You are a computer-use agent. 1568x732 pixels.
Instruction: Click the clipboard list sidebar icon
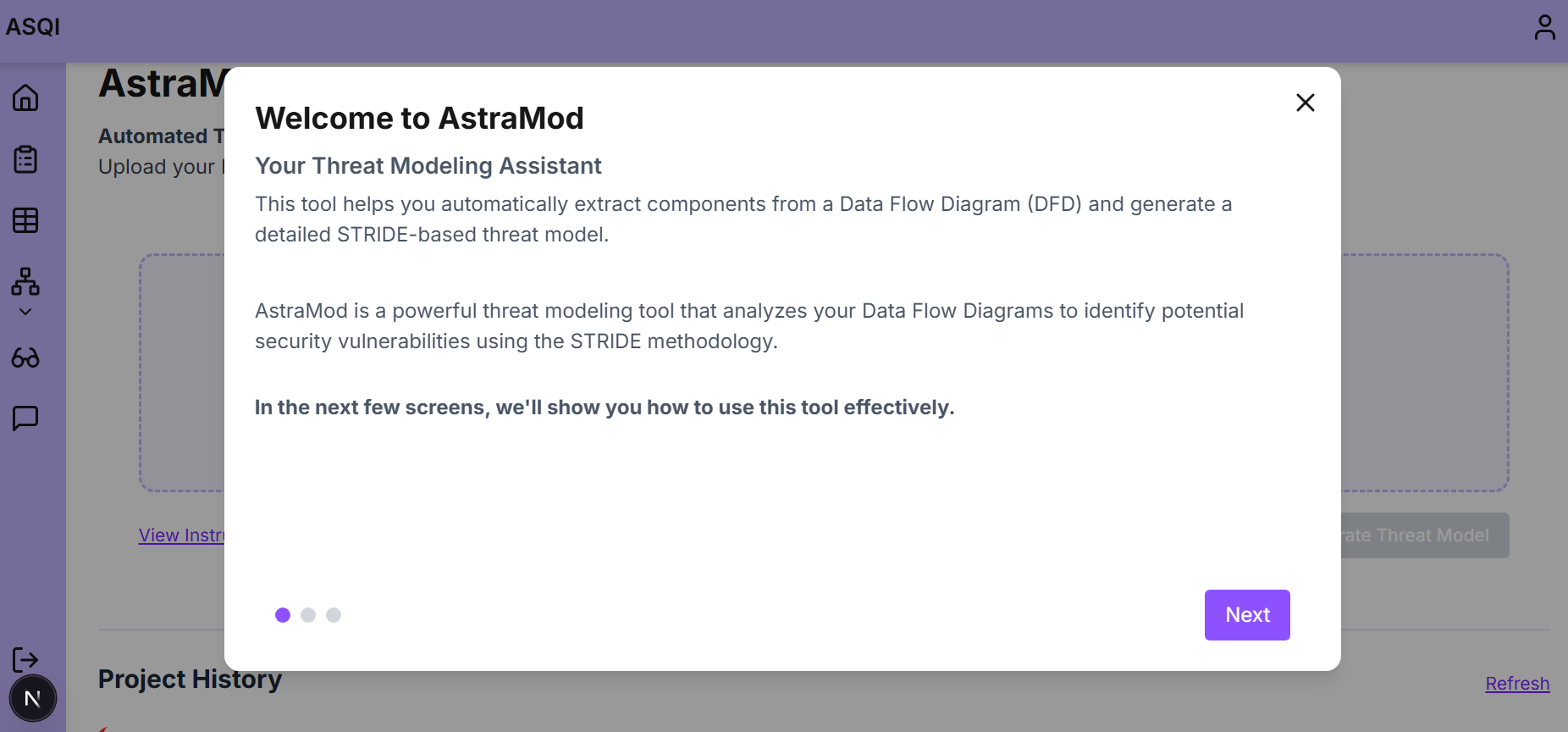[25, 159]
